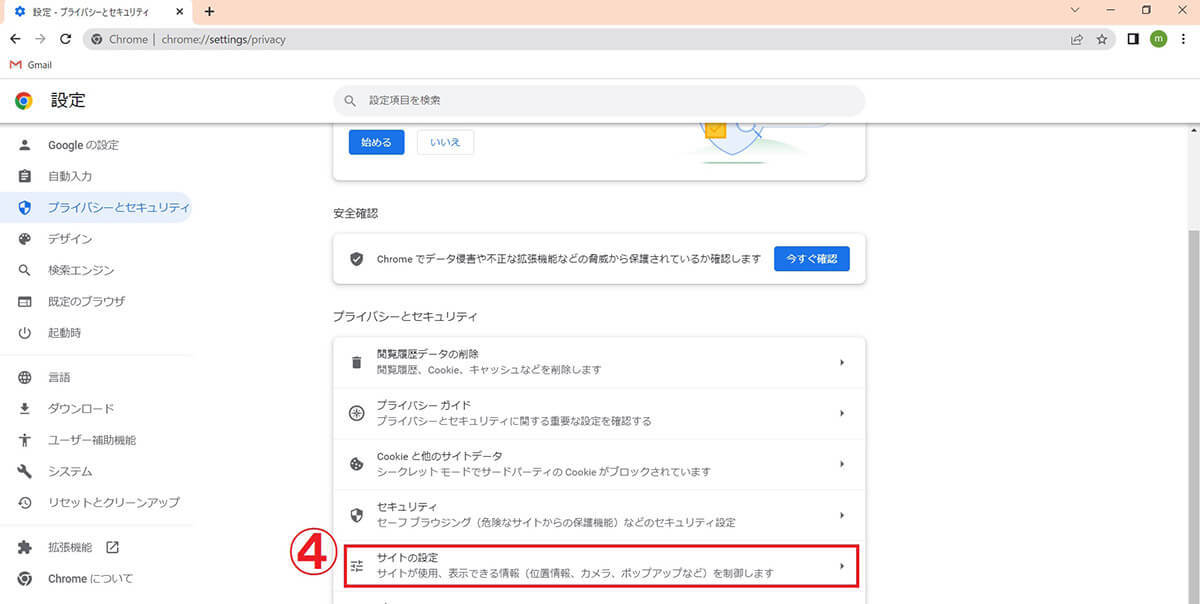The image size is (1200, 604).
Task: Click the Chrome logo next to 設定
Action: tap(24, 100)
